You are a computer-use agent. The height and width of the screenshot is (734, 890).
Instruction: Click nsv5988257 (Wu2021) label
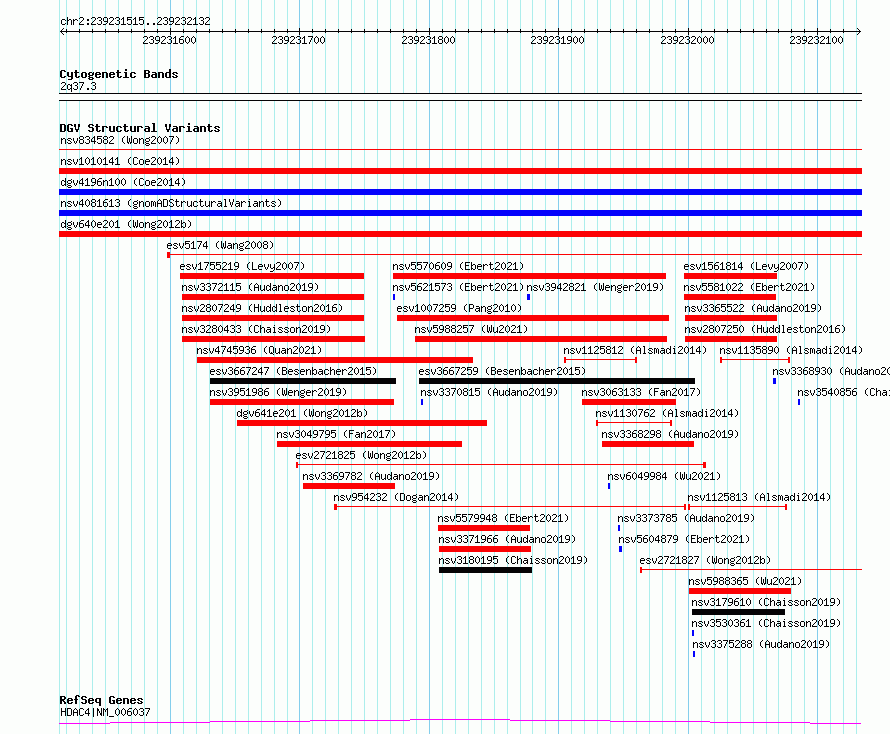point(471,329)
